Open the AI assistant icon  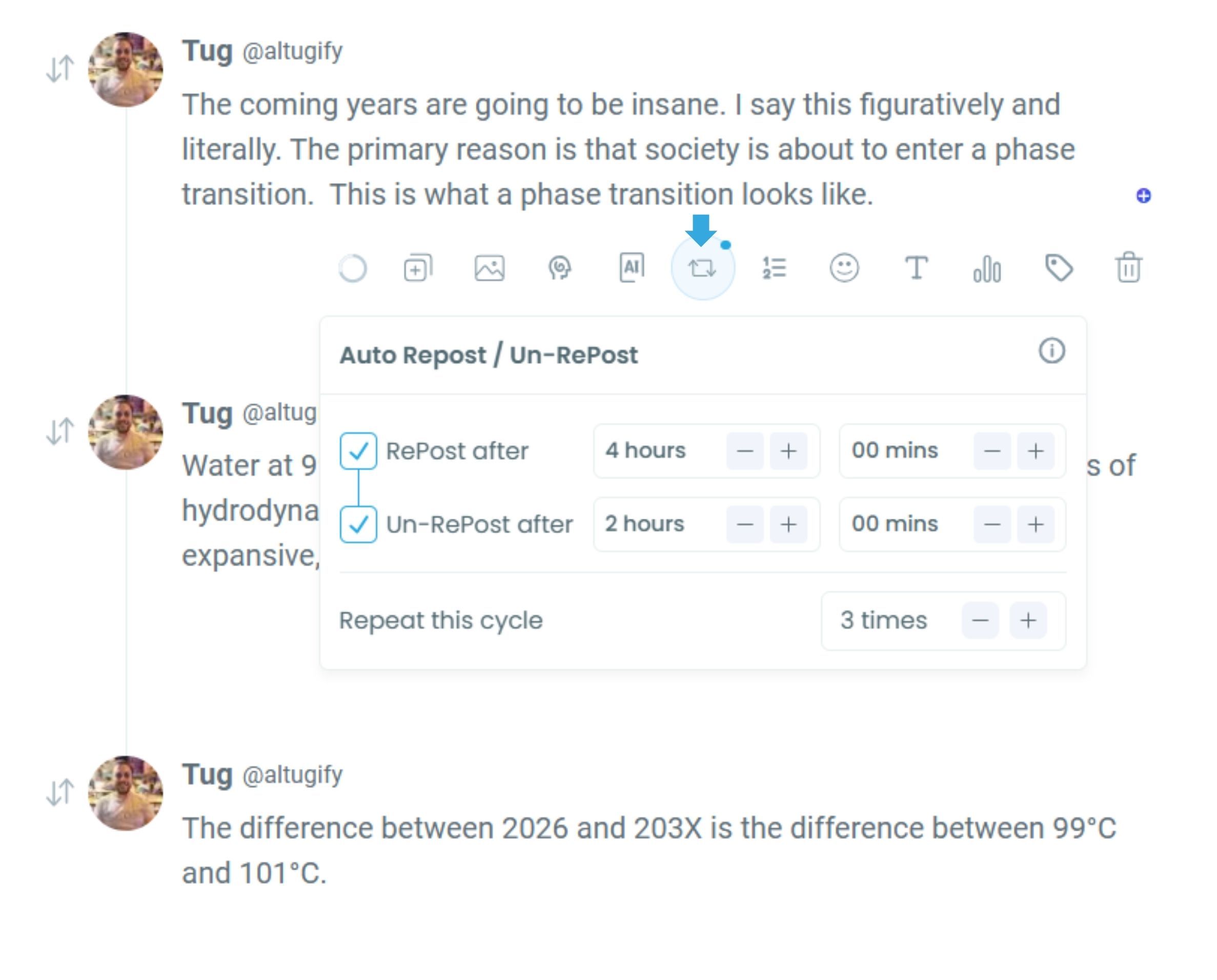(x=631, y=269)
